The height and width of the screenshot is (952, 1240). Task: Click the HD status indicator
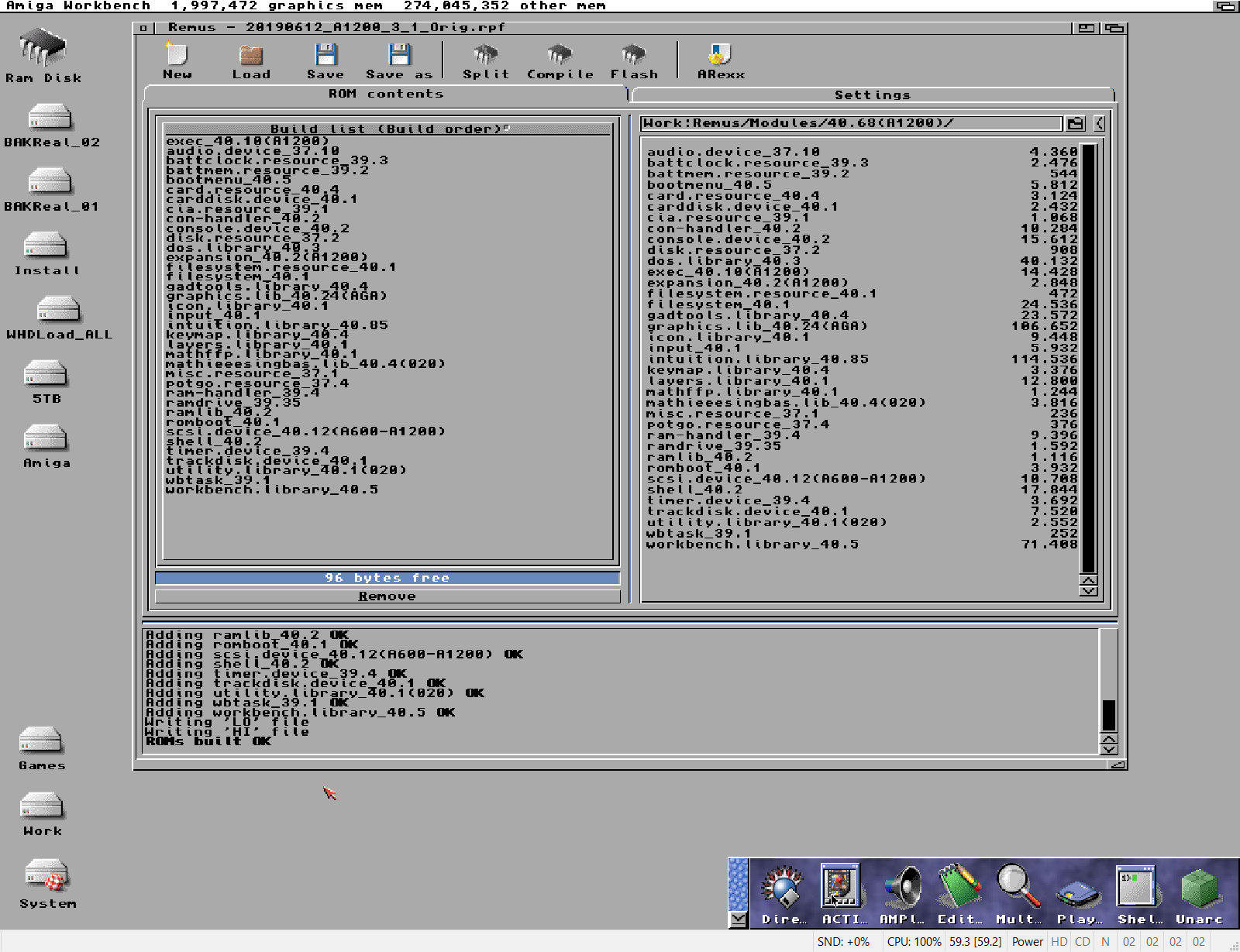[1059, 942]
